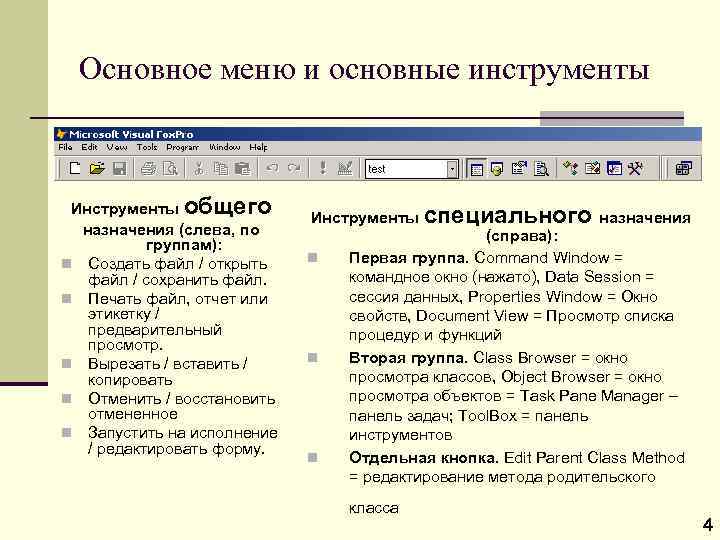Click the Save floppy disk icon

click(119, 169)
